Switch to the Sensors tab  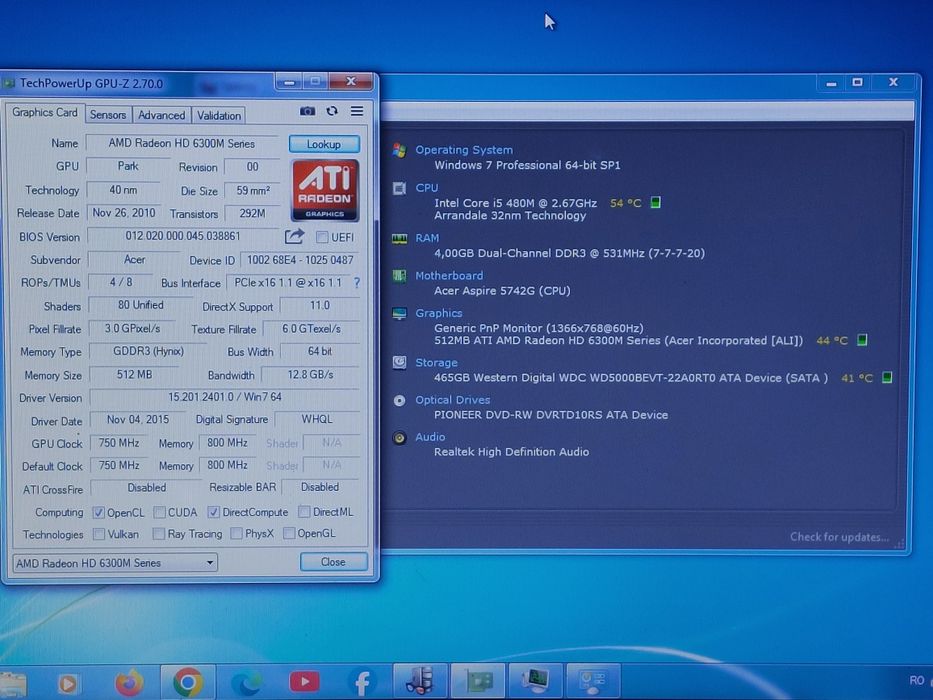(108, 115)
